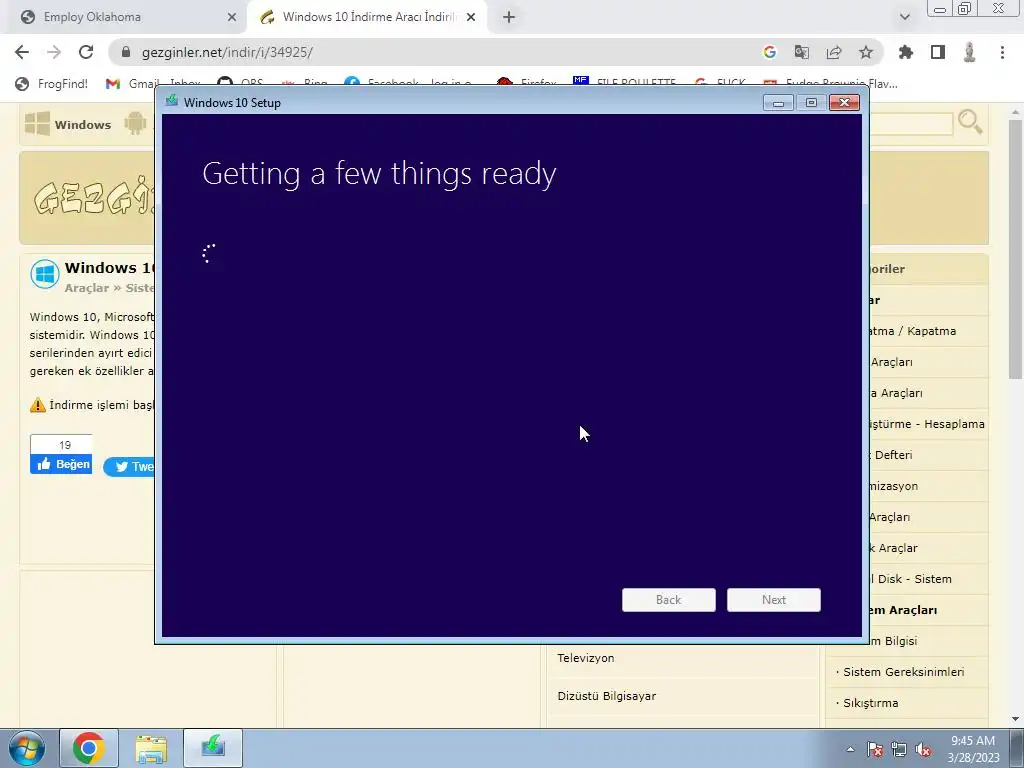Go back with Chrome's back arrow
Viewport: 1024px width, 768px height.
[22, 52]
